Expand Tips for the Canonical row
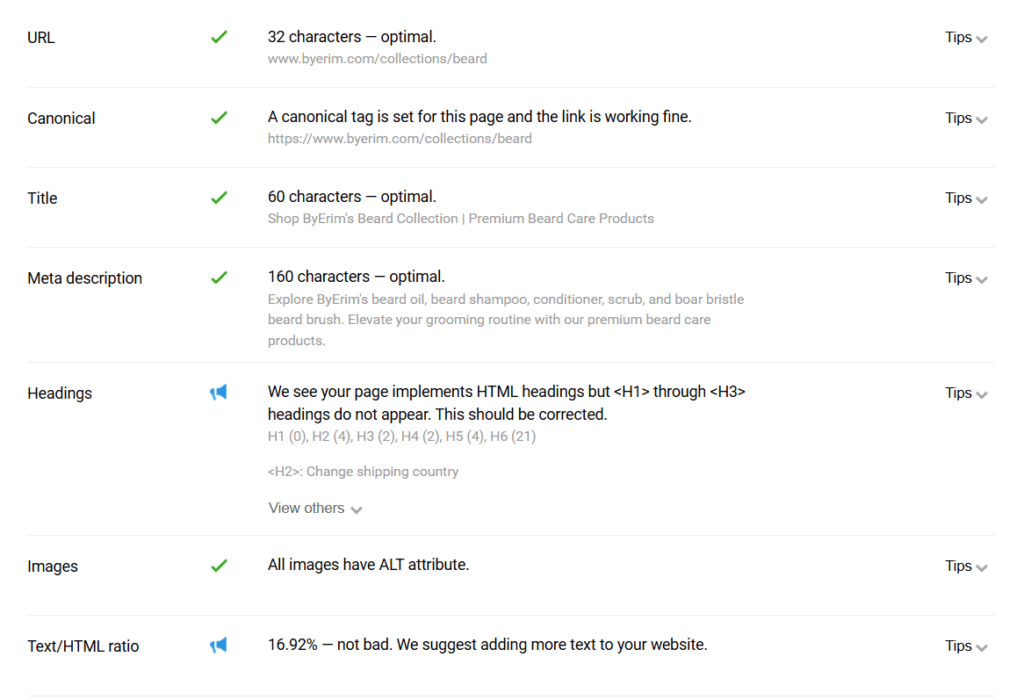1024x700 pixels. pos(966,118)
